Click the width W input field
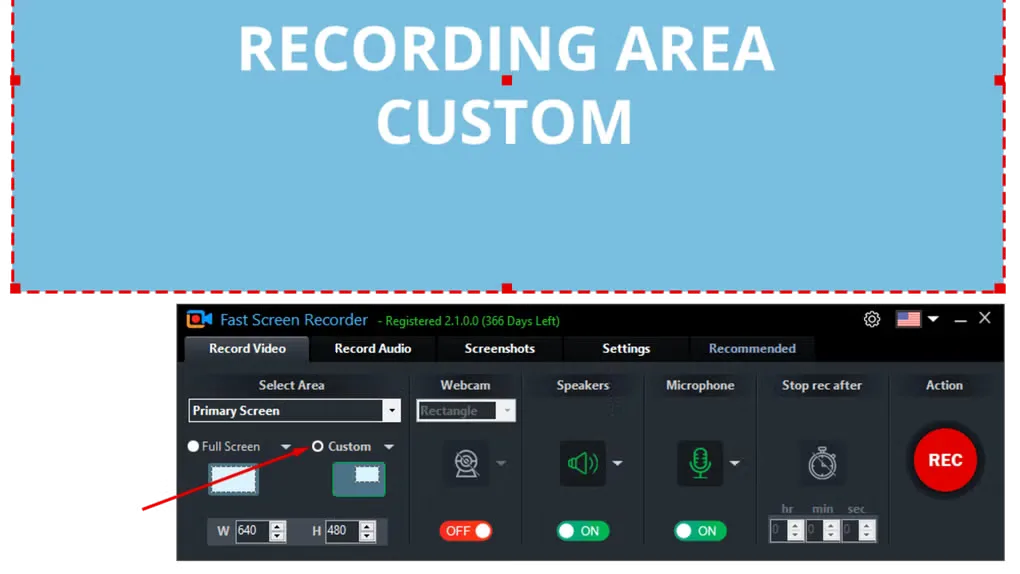This screenshot has height=574, width=1020. click(x=252, y=531)
